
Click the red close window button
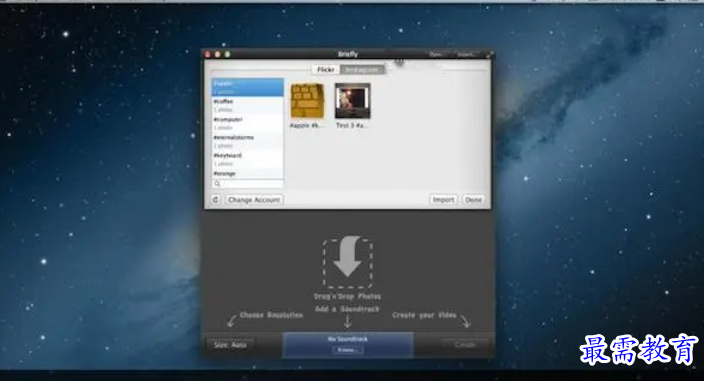click(x=208, y=54)
